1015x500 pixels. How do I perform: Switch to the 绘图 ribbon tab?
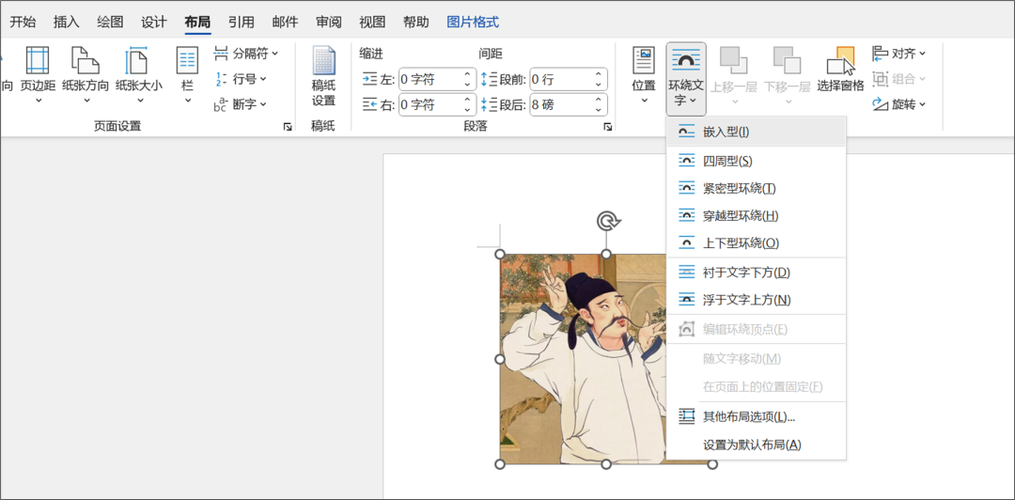pos(110,22)
